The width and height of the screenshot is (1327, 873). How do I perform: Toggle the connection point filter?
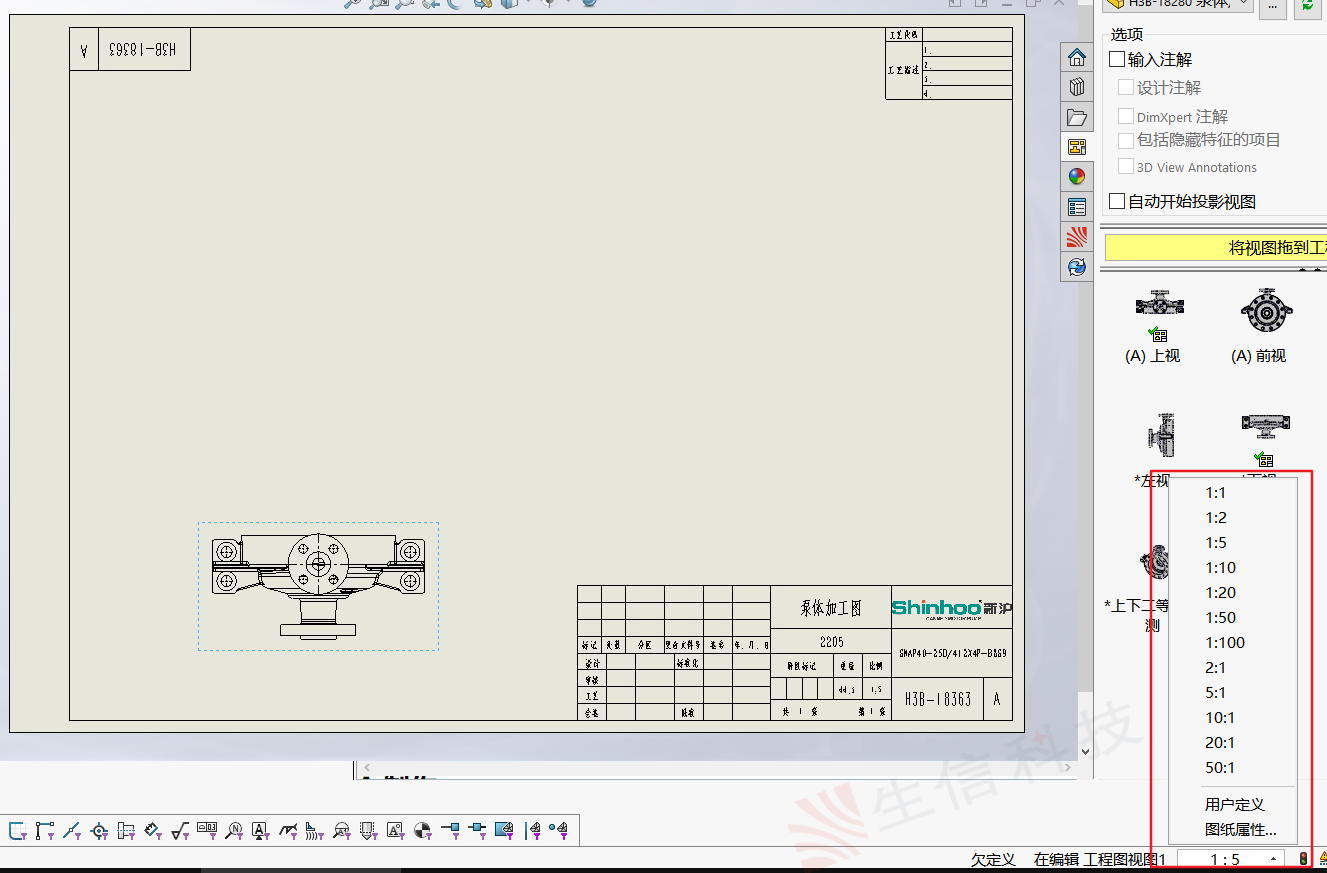[450, 829]
